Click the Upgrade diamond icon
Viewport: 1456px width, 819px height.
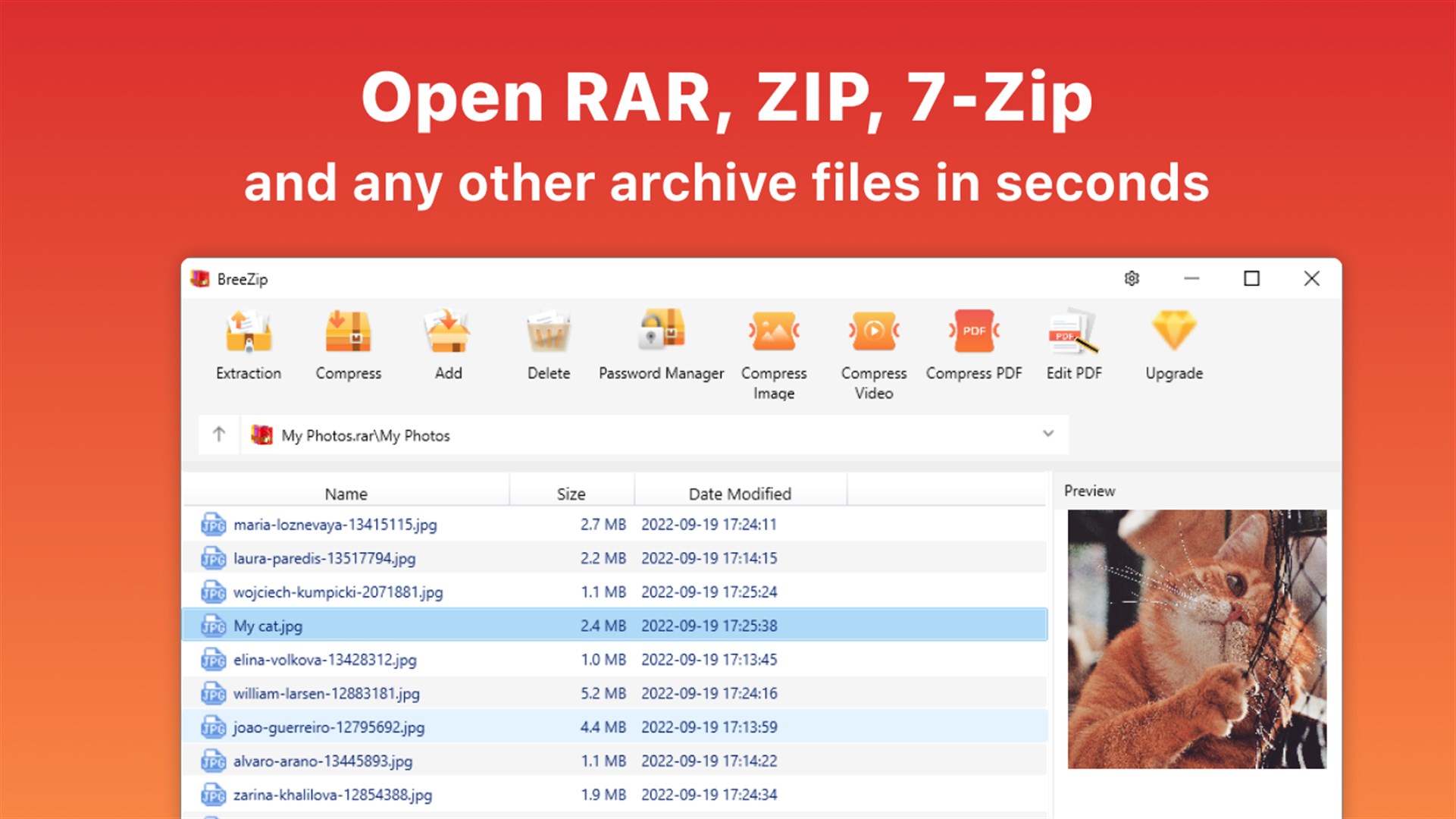tap(1173, 330)
